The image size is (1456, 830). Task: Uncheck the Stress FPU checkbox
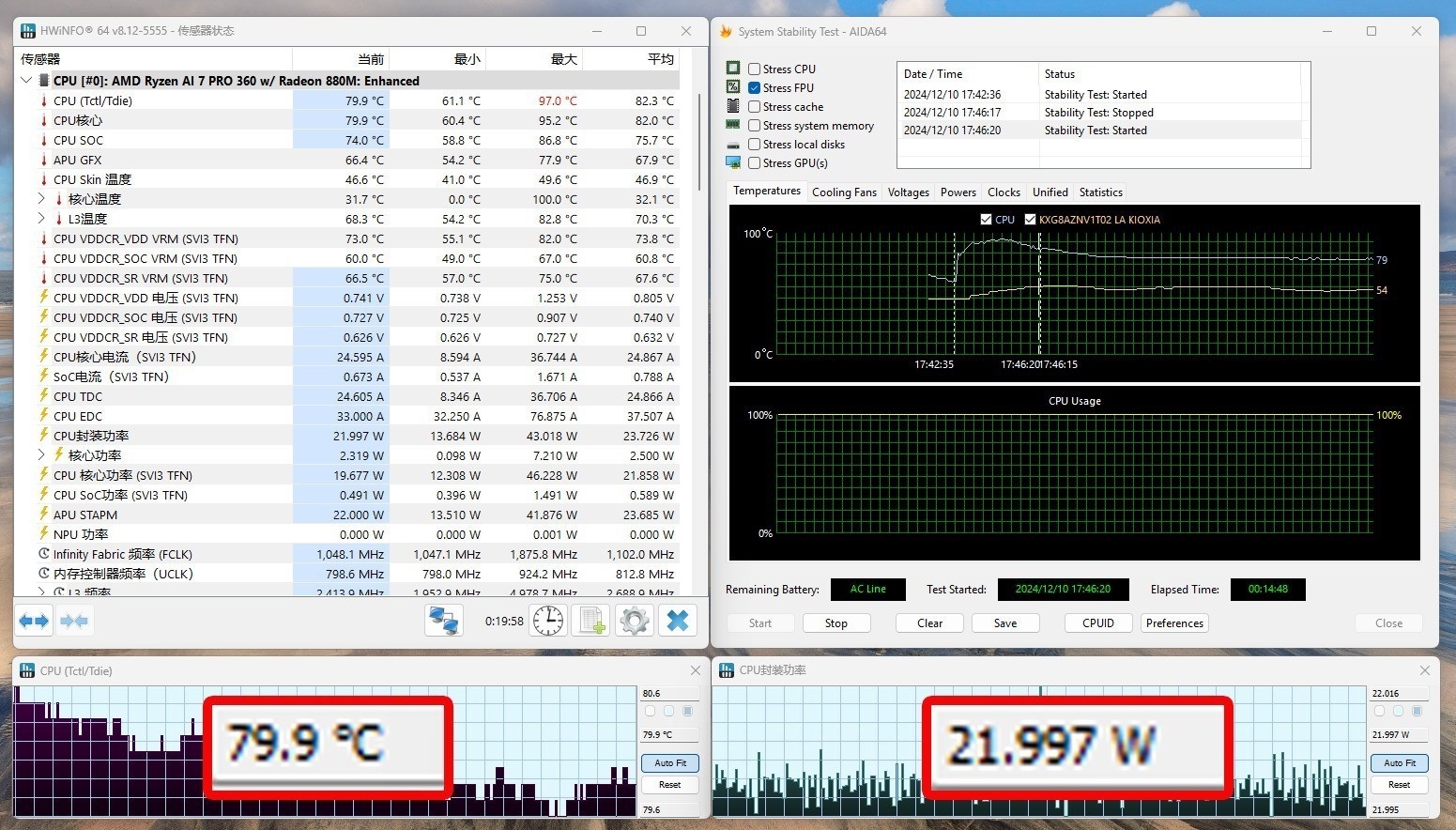754,87
